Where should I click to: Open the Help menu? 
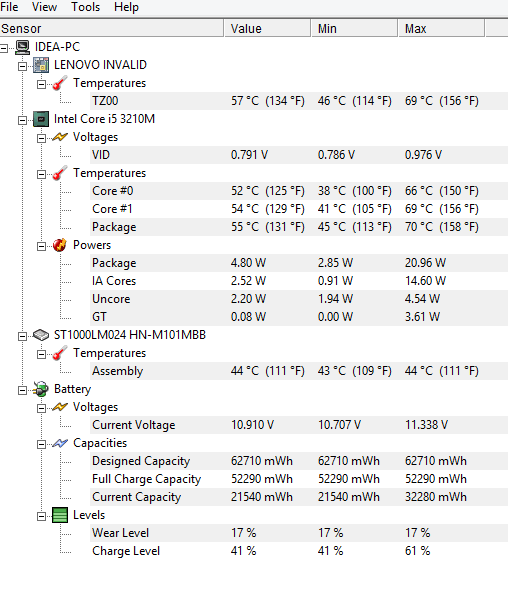click(x=126, y=7)
